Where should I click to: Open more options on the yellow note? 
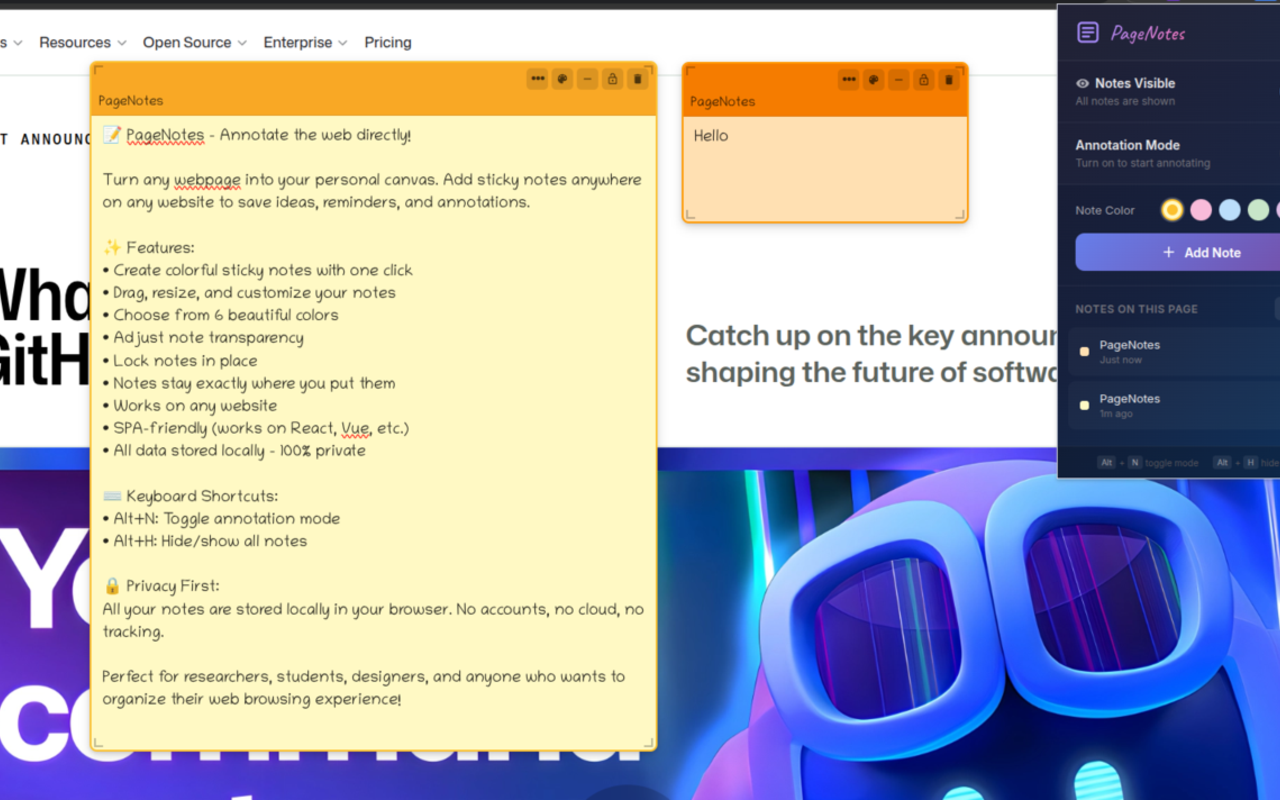click(537, 78)
